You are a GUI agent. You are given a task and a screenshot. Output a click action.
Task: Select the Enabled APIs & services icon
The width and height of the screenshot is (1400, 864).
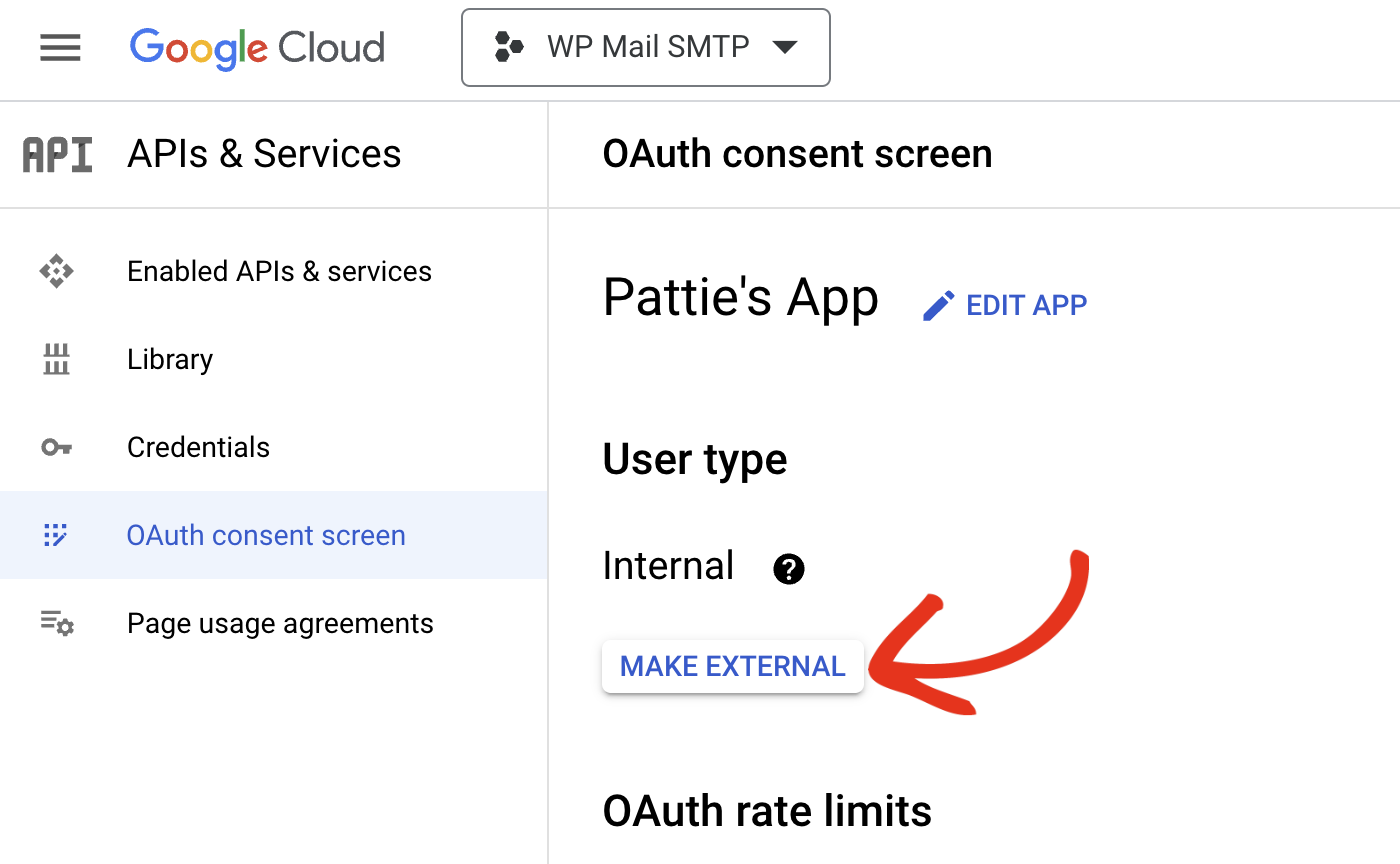57,270
